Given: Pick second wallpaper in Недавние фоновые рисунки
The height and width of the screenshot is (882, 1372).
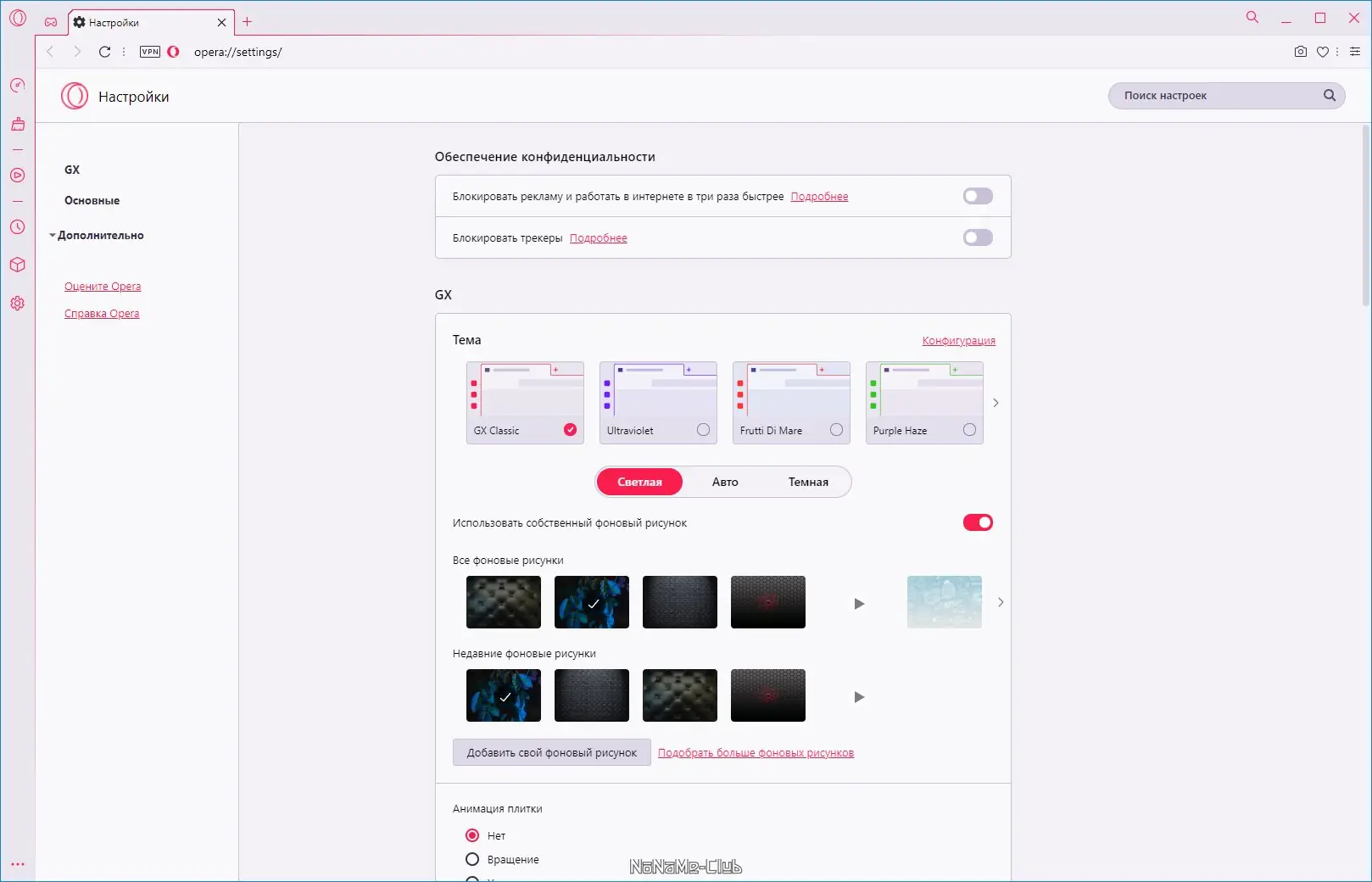Looking at the screenshot, I should (592, 695).
